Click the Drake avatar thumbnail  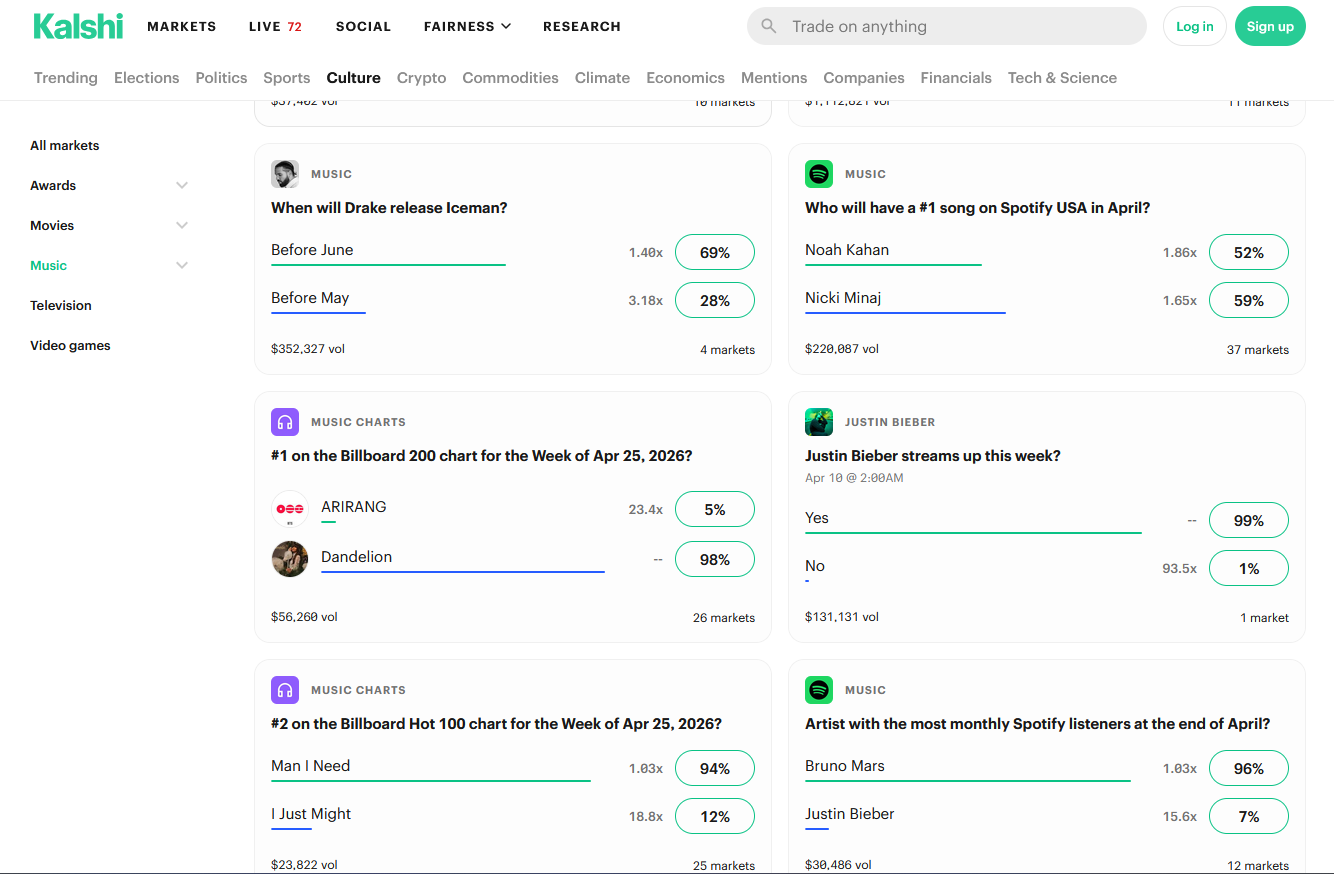(285, 174)
